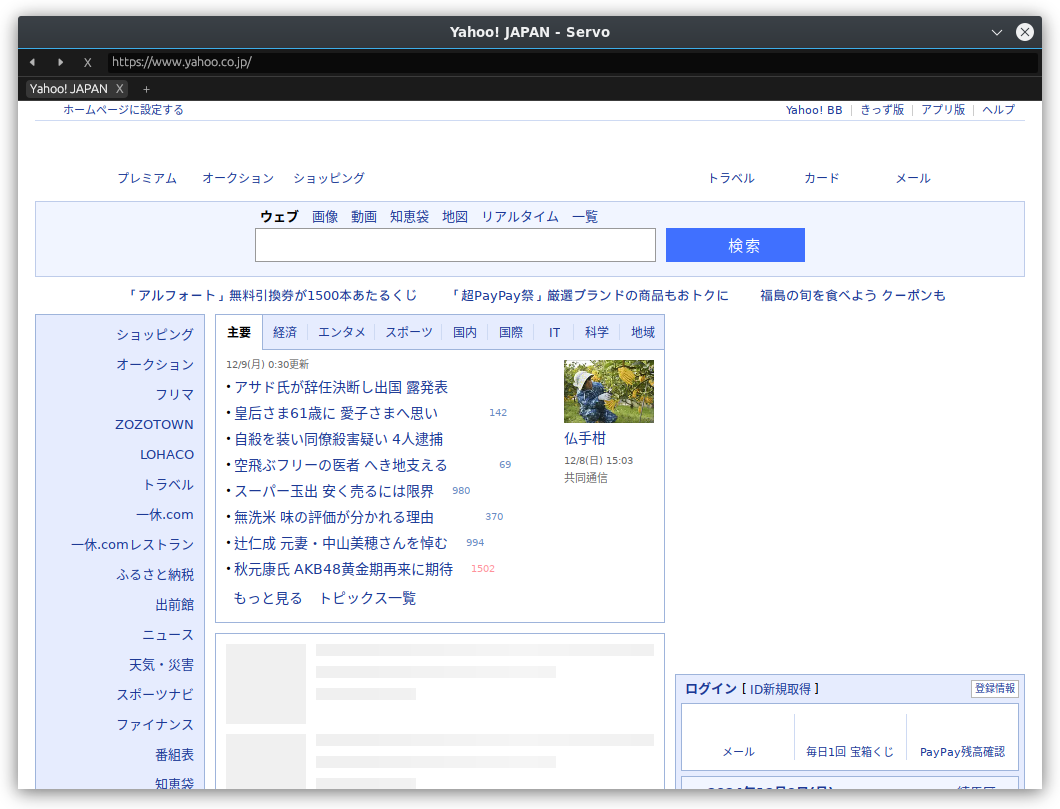Open ファイナンス in left sidebar

(x=155, y=725)
